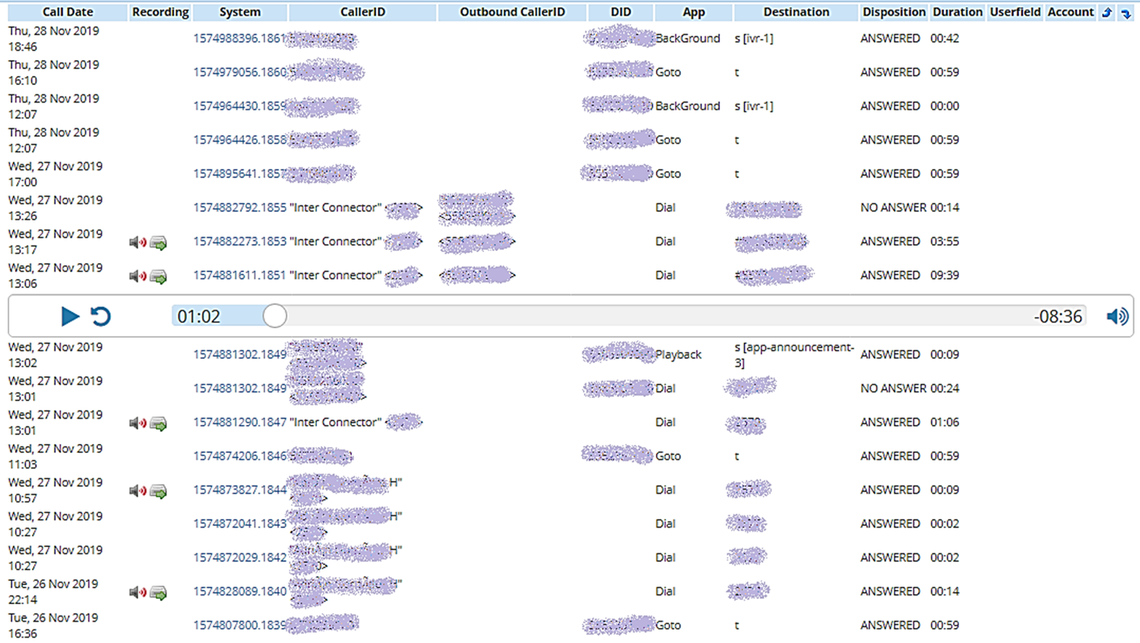Restart the audio playback with the replay icon
Screen dimensions: 1140x643
pos(101,316)
